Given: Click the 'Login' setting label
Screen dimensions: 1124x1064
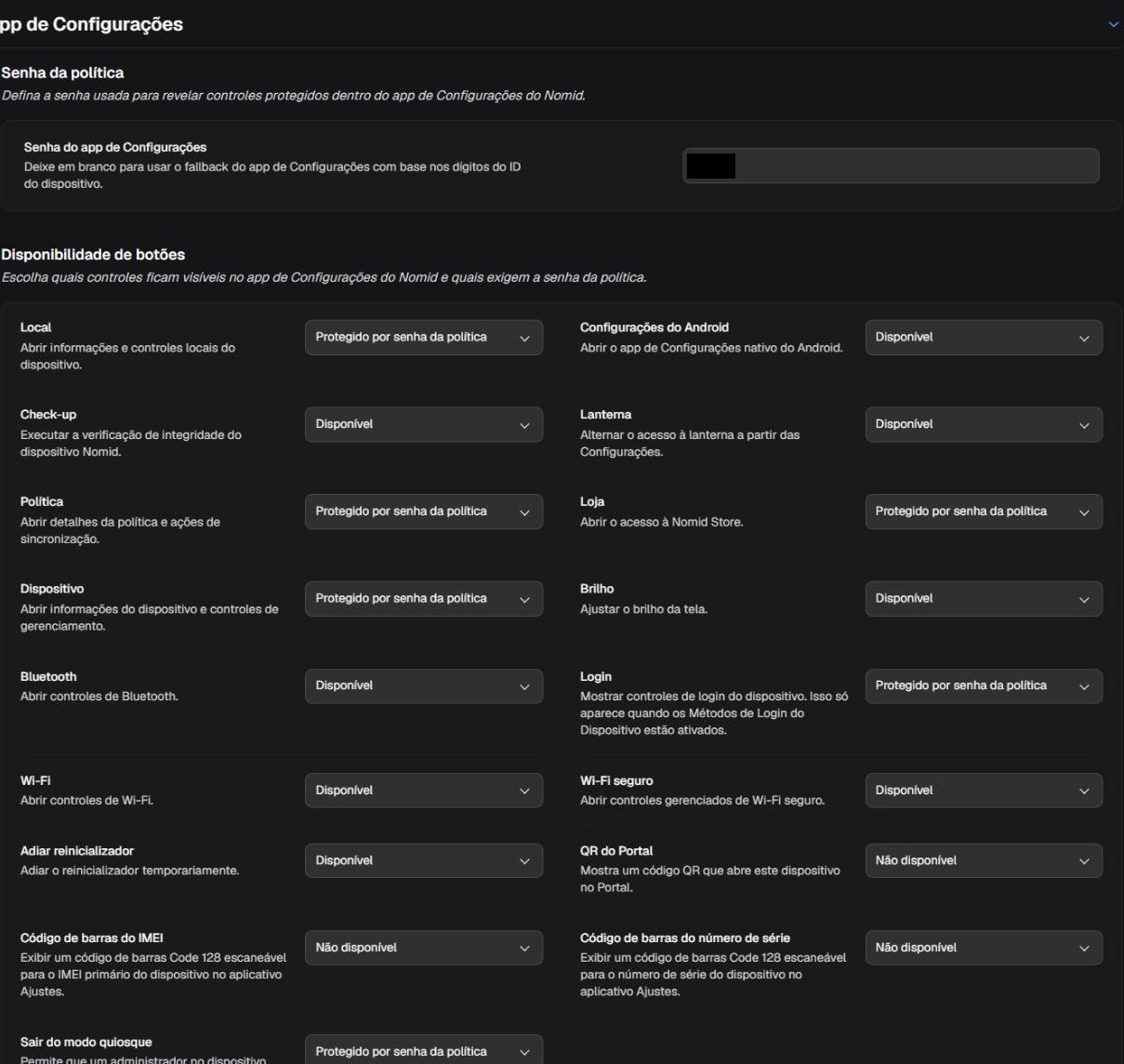Looking at the screenshot, I should click(596, 676).
